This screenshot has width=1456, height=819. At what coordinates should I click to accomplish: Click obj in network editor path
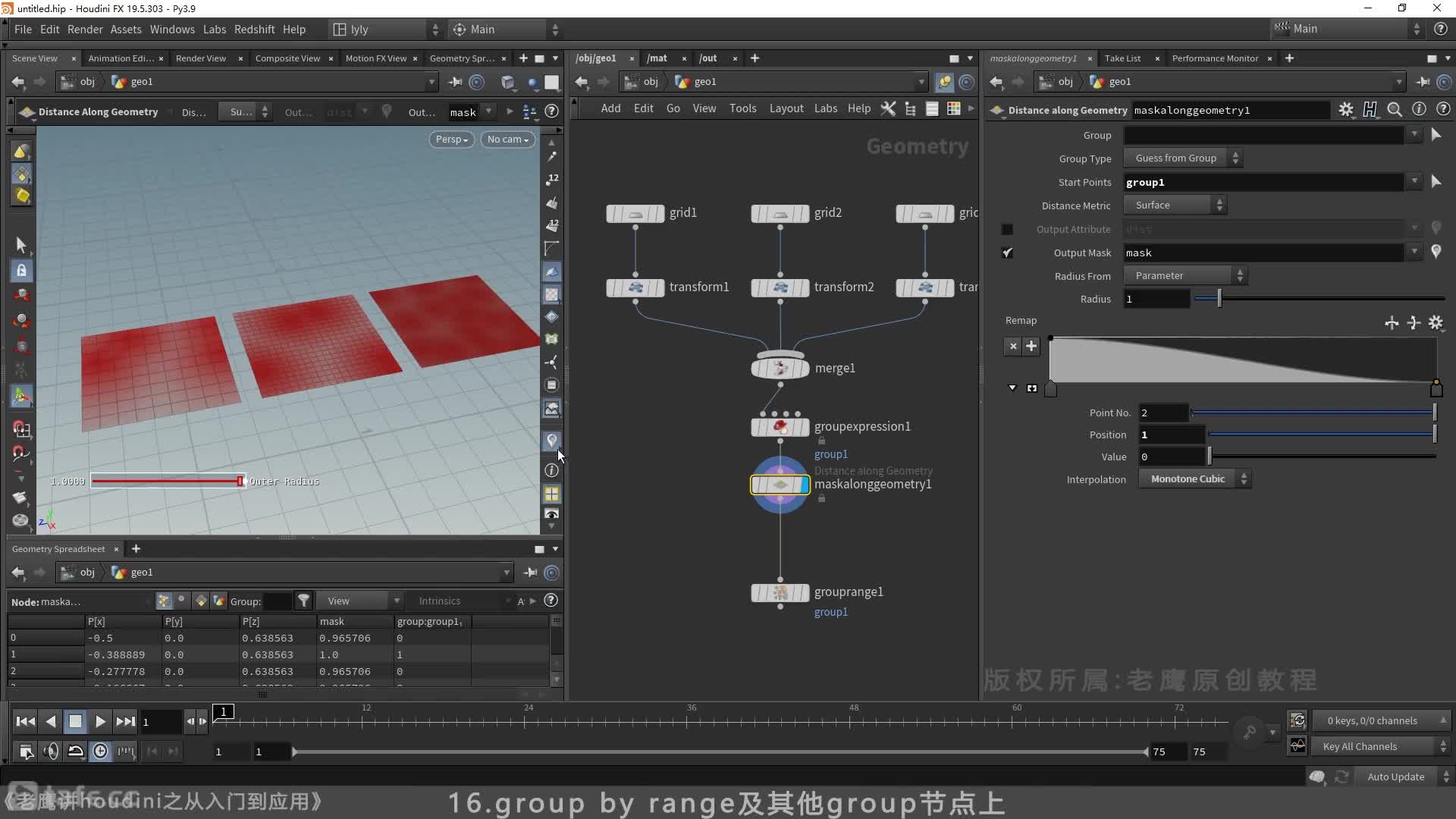[x=651, y=82]
